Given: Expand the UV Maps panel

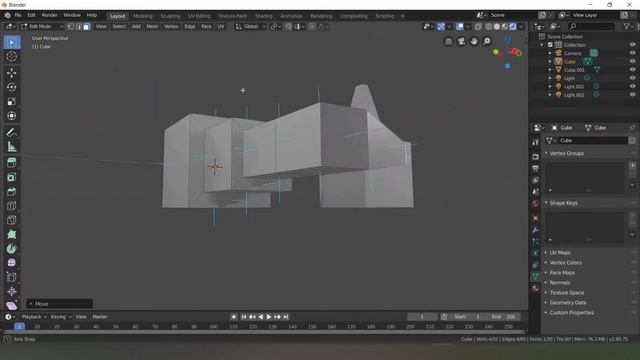Looking at the screenshot, I should [x=560, y=253].
